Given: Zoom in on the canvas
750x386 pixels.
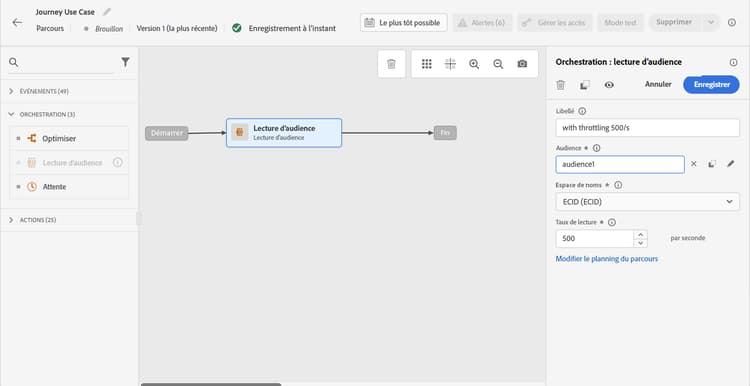Looking at the screenshot, I should [474, 64].
